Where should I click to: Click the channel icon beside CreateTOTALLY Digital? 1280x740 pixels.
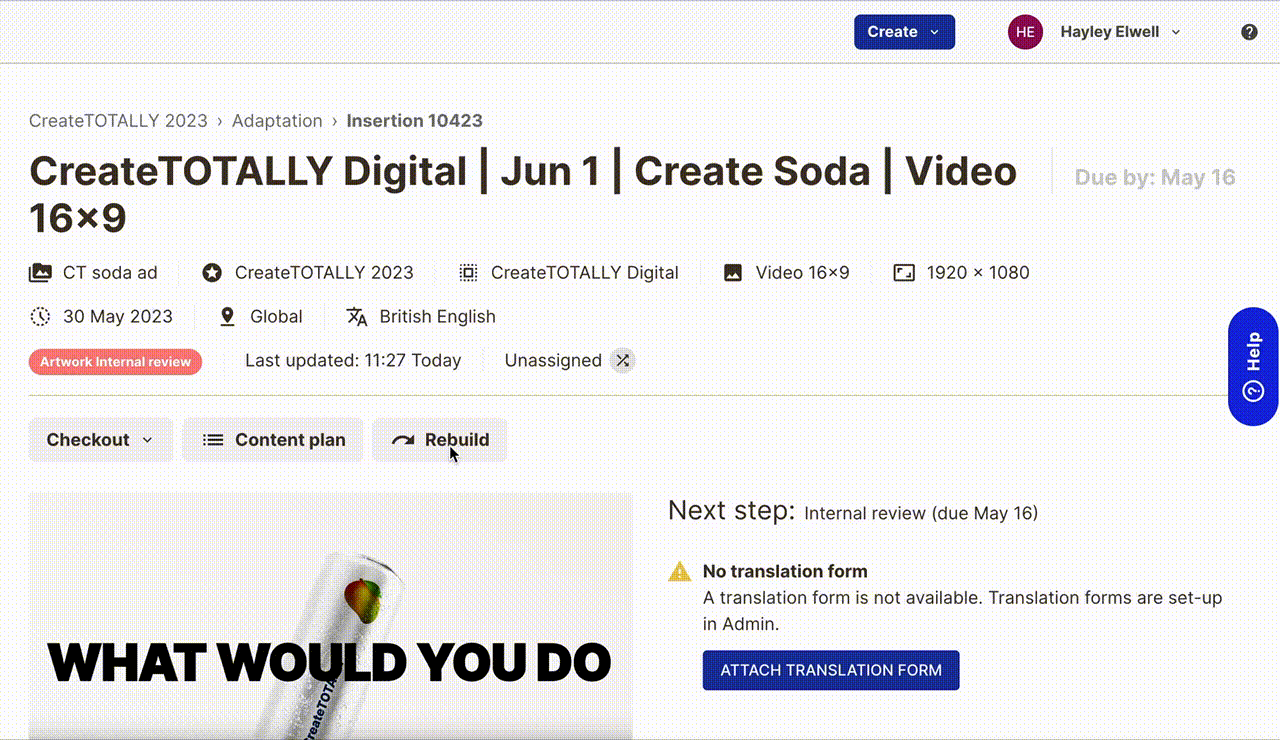click(468, 272)
